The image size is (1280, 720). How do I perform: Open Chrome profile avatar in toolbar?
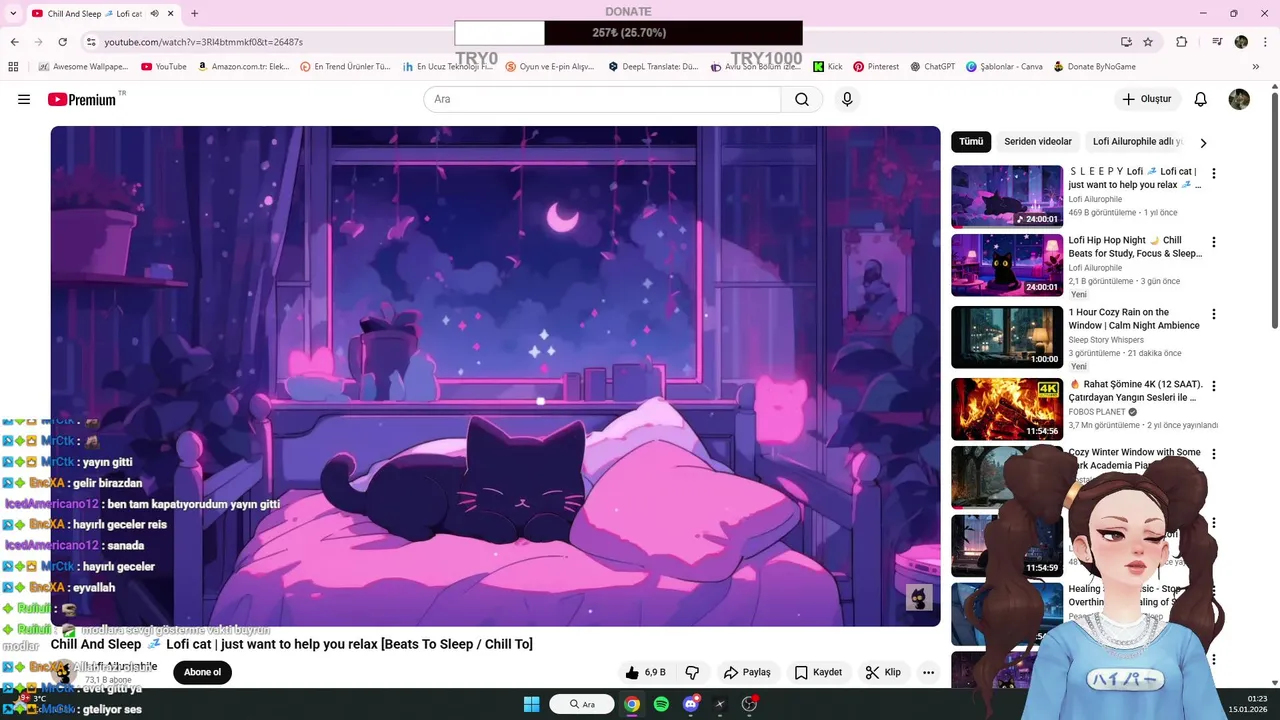point(1241,42)
